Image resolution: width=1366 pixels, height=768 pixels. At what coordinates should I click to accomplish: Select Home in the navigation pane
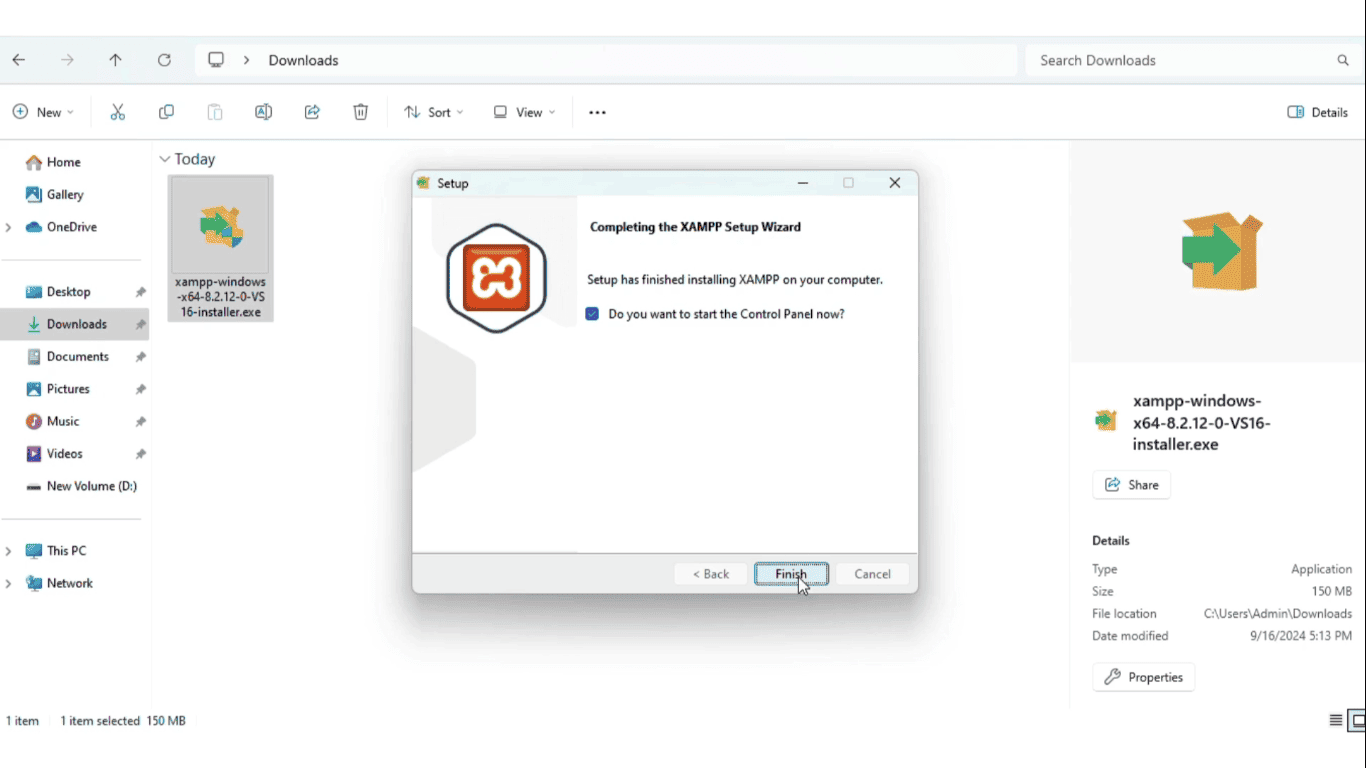(x=63, y=162)
